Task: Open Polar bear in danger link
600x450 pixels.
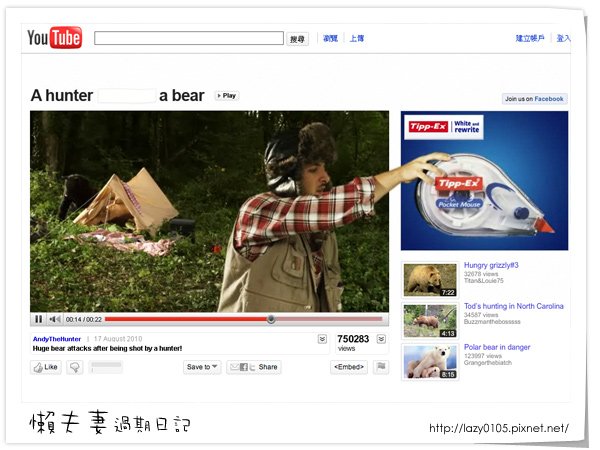Action: tap(497, 347)
